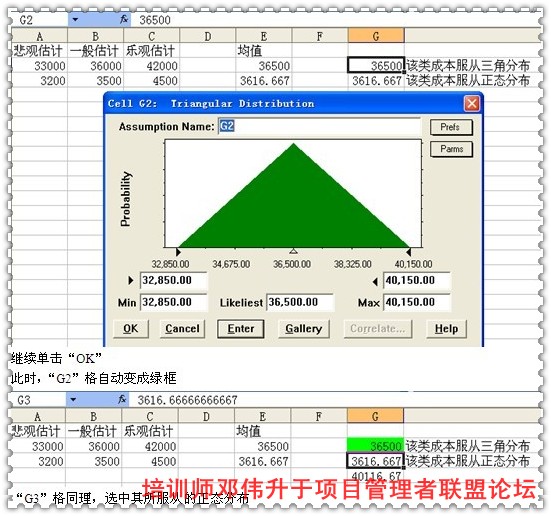This screenshot has width=551, height=516.
Task: Close the Triangular Distribution dialog
Action: point(472,104)
